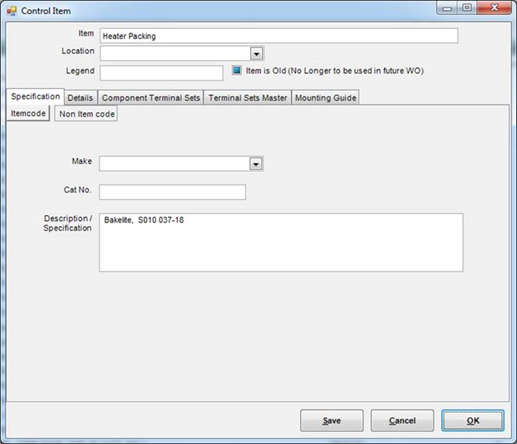Choose the Non Item code sub-tab
This screenshot has width=517, height=444.
pos(86,114)
